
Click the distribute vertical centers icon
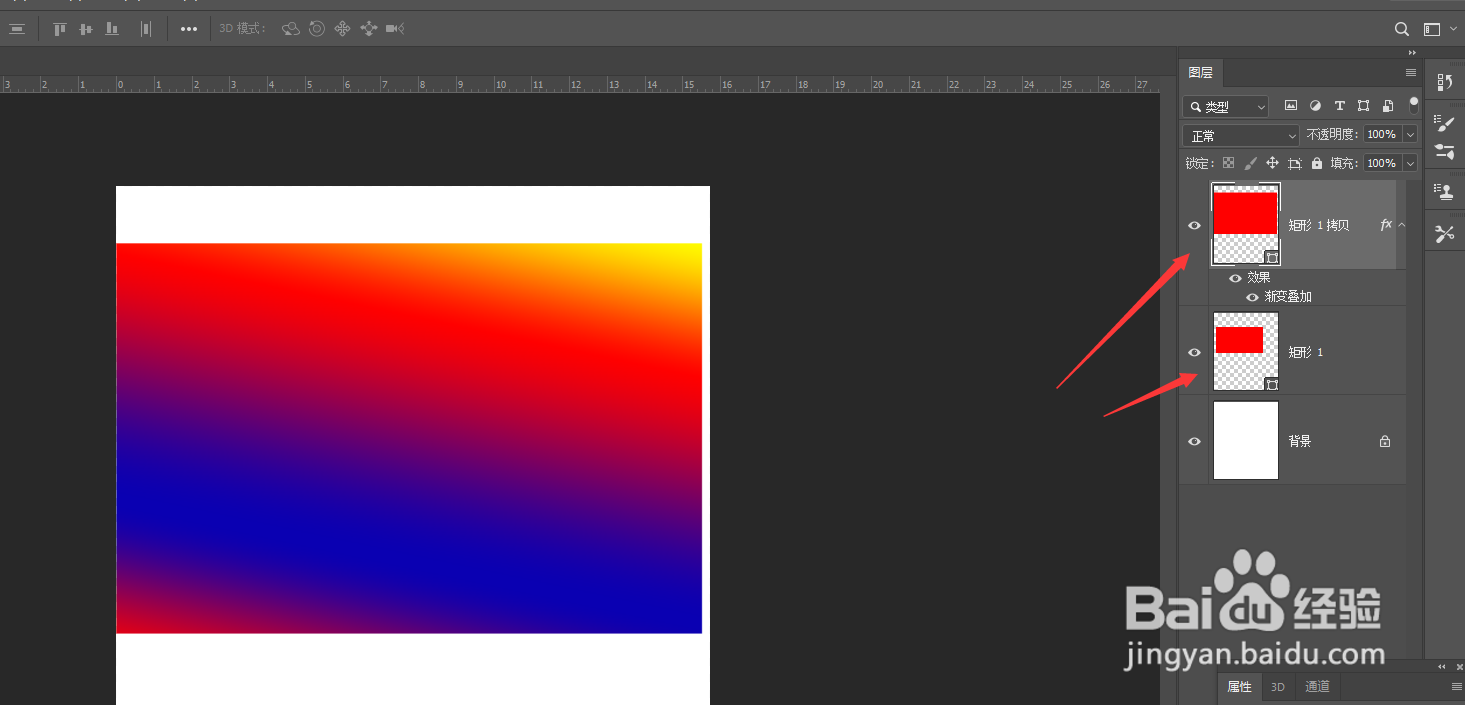click(17, 29)
